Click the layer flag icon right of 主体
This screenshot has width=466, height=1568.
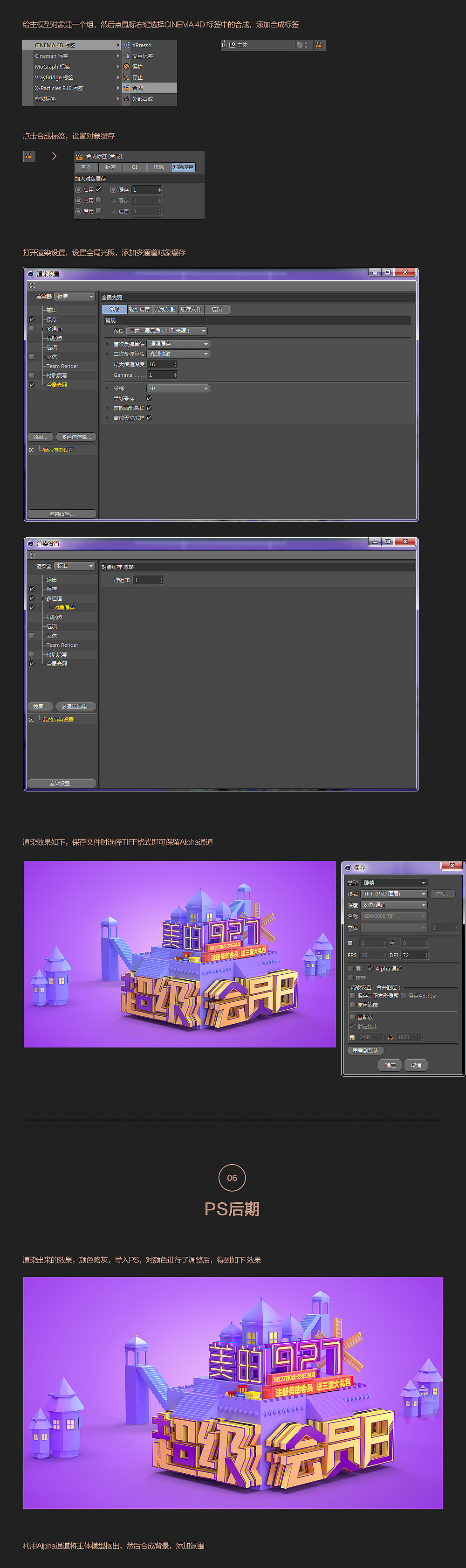[299, 44]
